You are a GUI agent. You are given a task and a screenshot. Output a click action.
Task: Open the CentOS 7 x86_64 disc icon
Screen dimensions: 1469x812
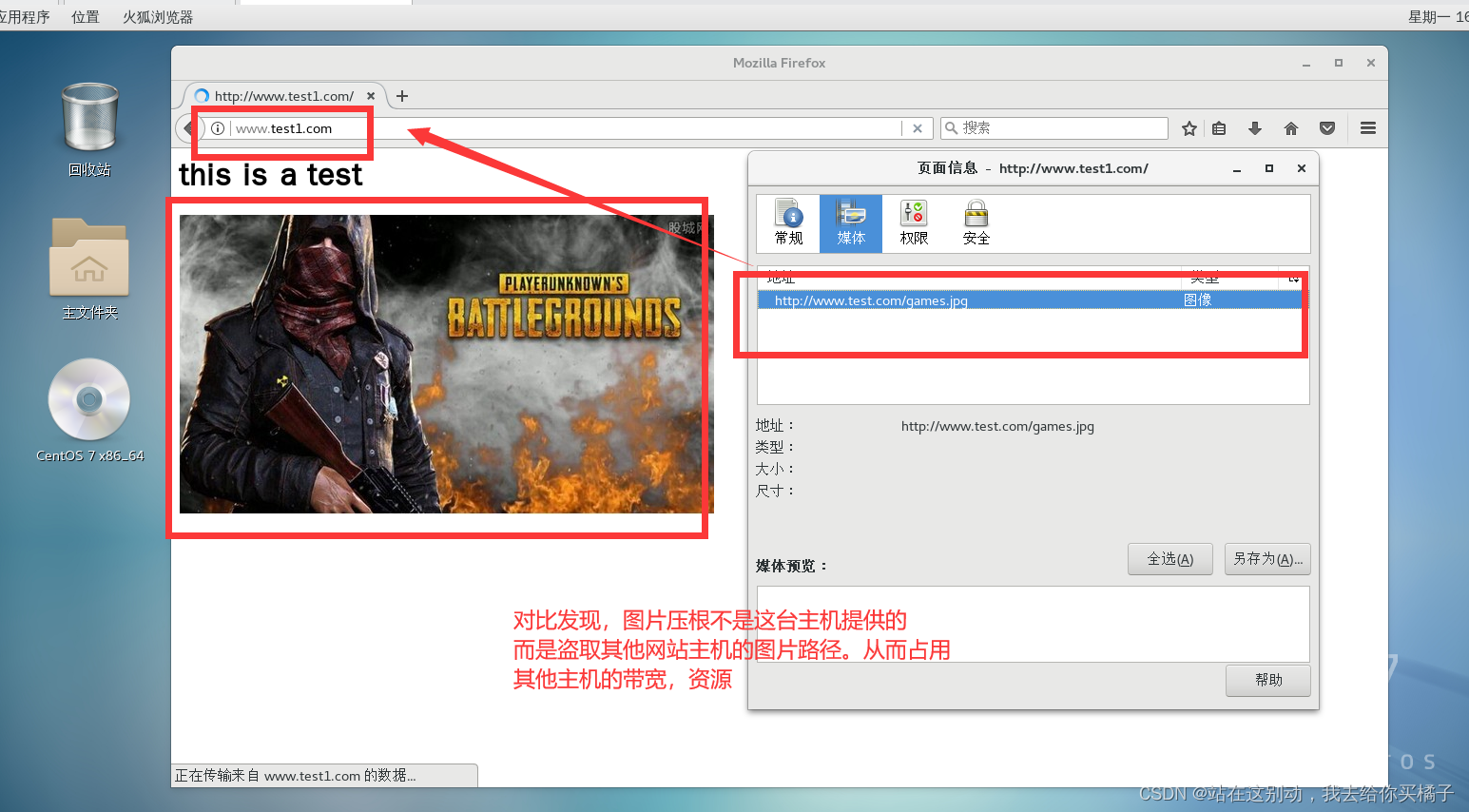coord(89,411)
